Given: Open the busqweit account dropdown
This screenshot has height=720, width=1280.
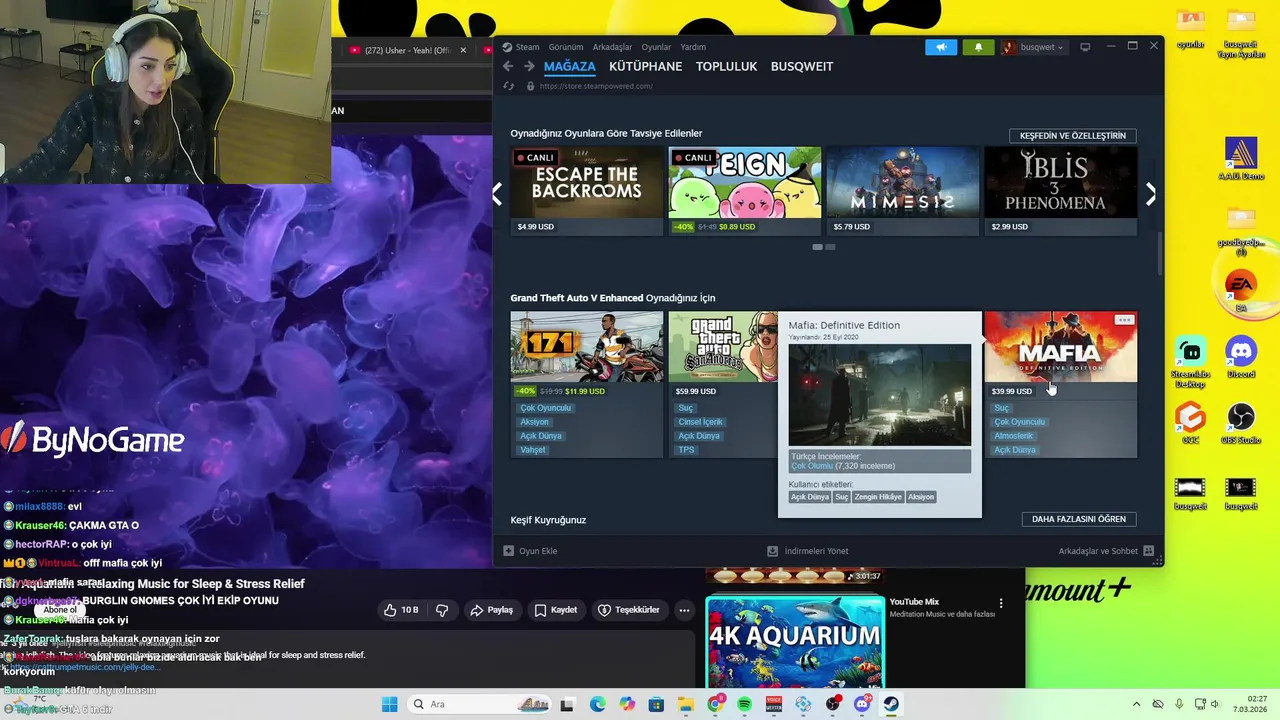Looking at the screenshot, I should (x=1034, y=47).
